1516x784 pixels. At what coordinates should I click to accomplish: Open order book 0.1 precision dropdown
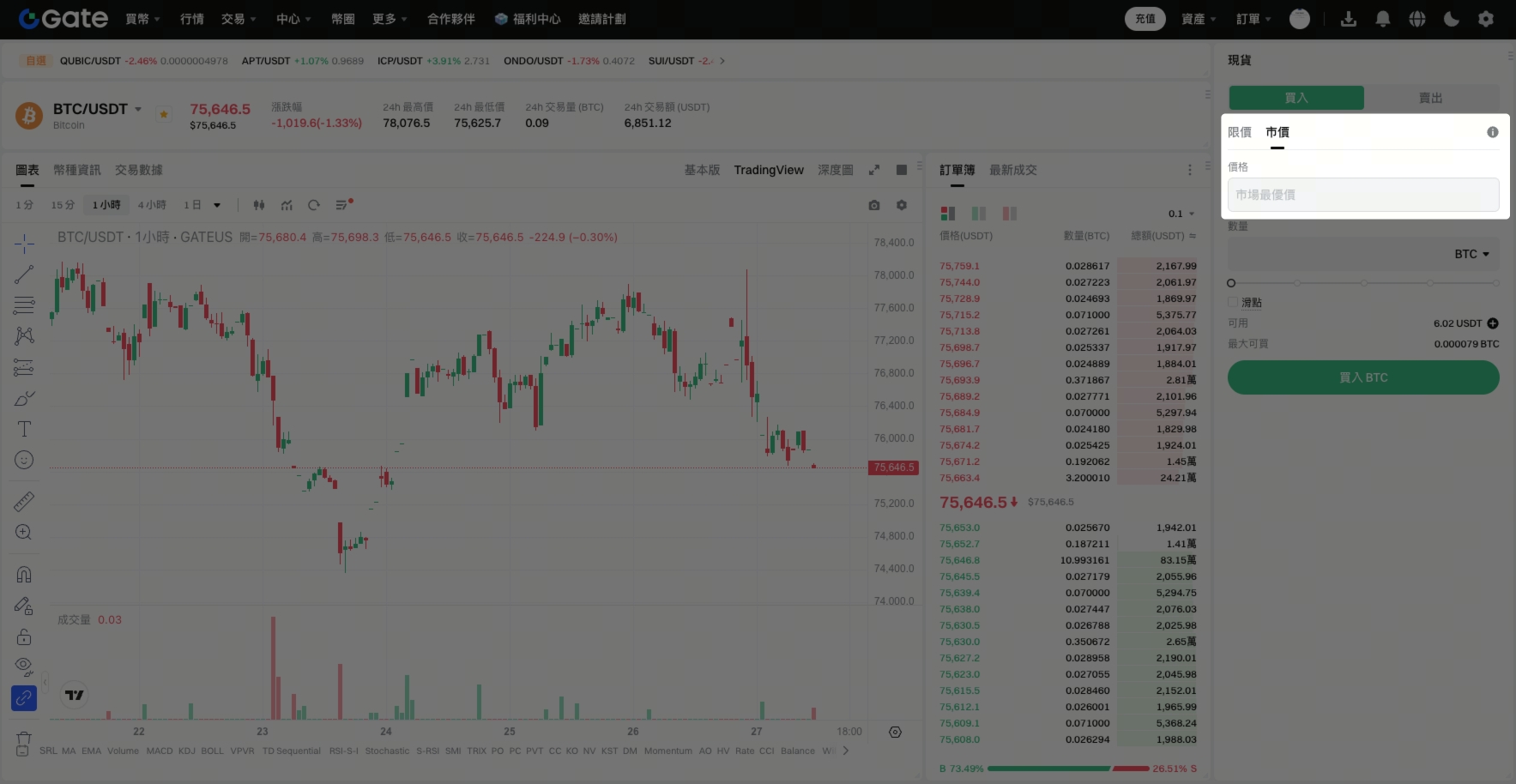(1181, 214)
